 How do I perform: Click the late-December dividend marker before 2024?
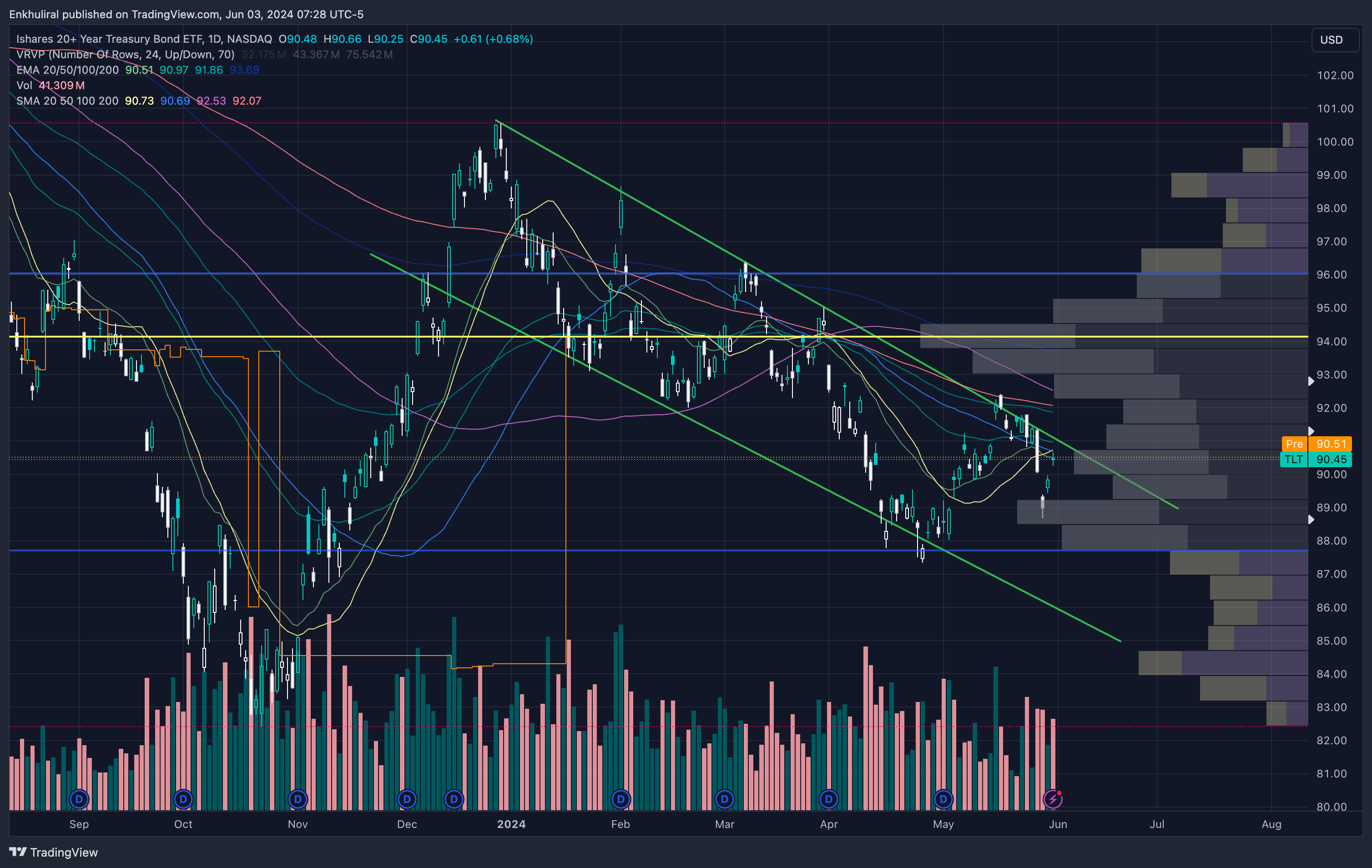click(454, 799)
